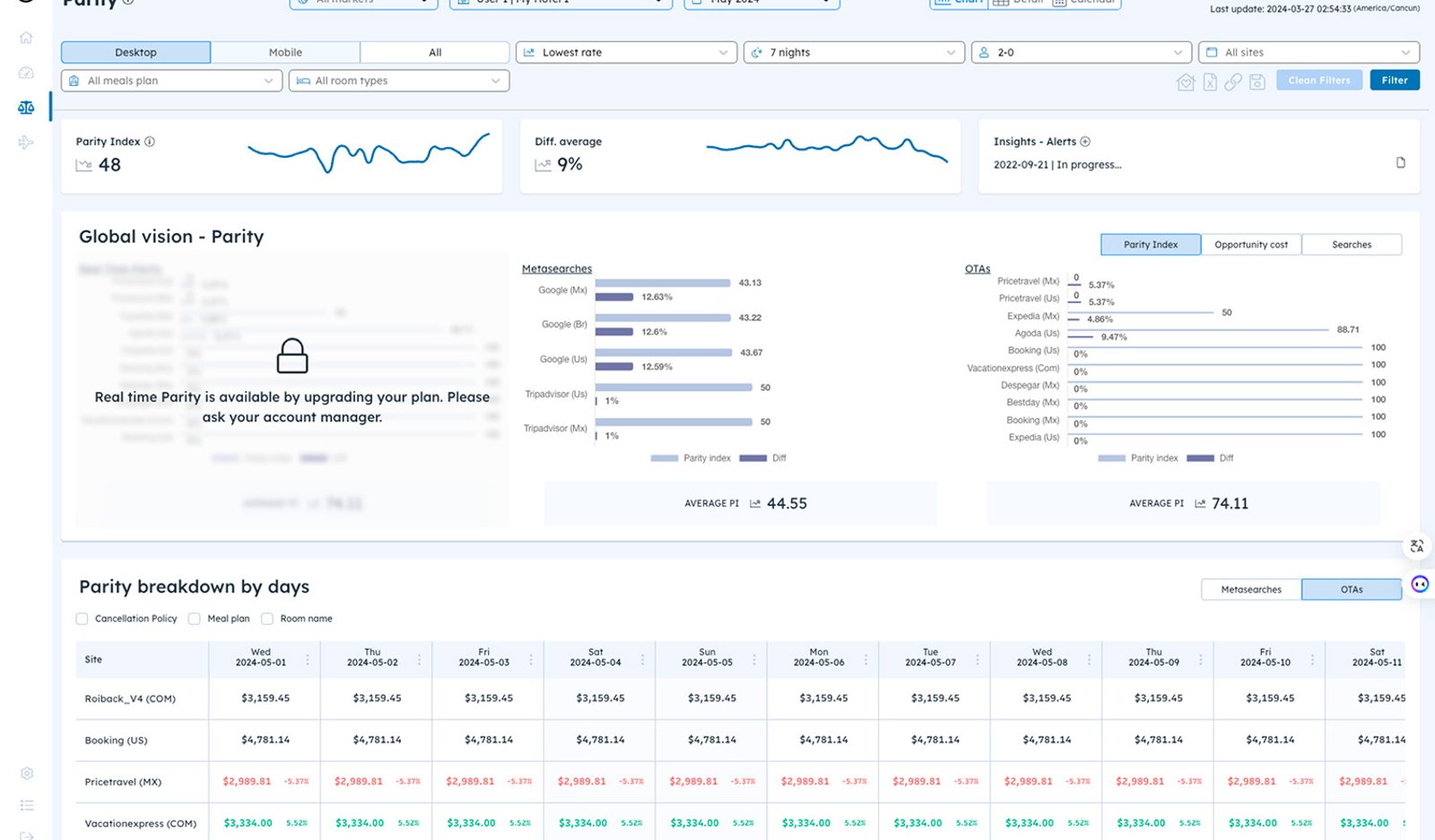Click the '2022-09-21 | In progress...' alert
1435x840 pixels.
[1057, 165]
